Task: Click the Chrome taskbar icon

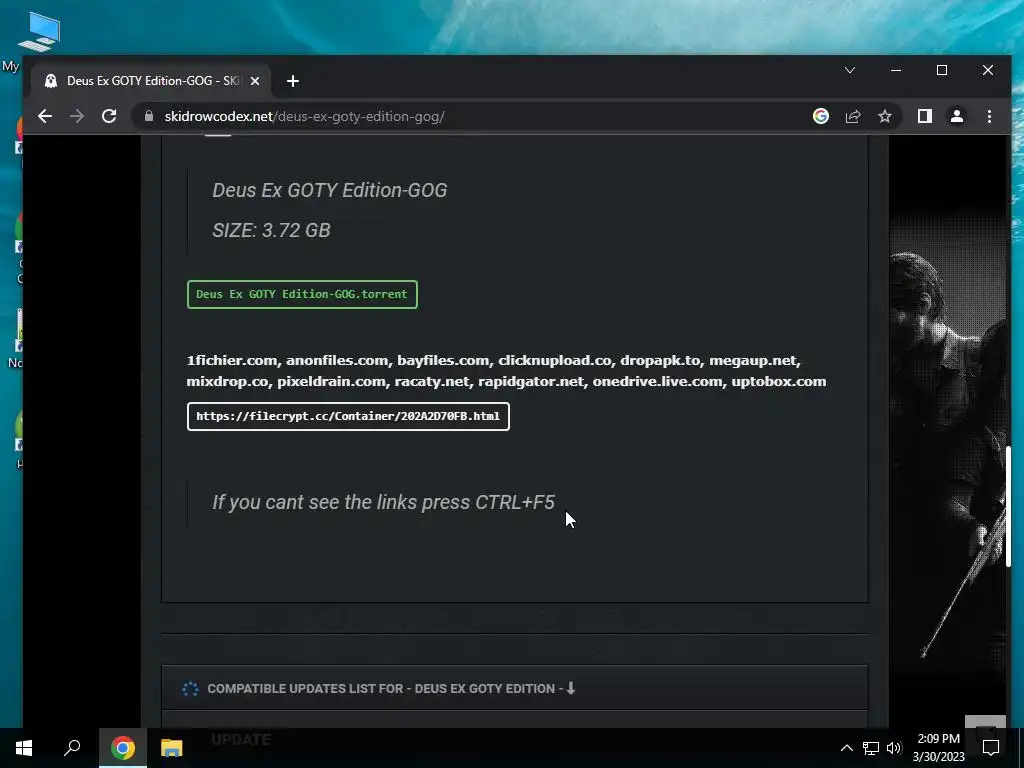Action: 123,748
